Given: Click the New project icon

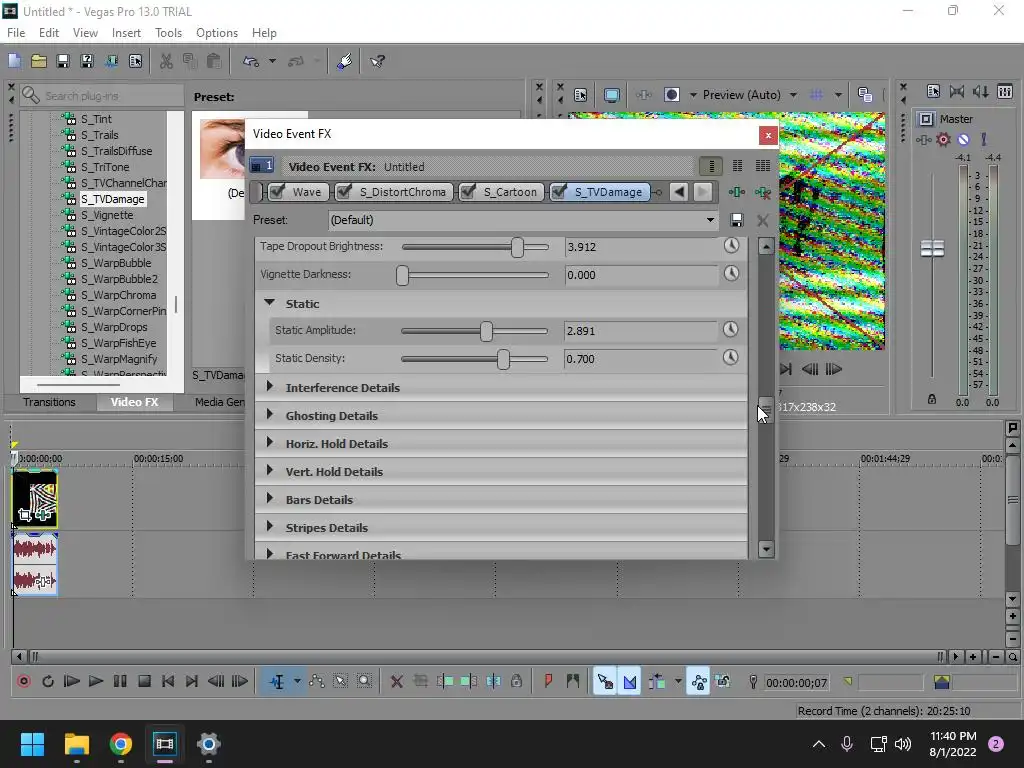Looking at the screenshot, I should coord(14,61).
